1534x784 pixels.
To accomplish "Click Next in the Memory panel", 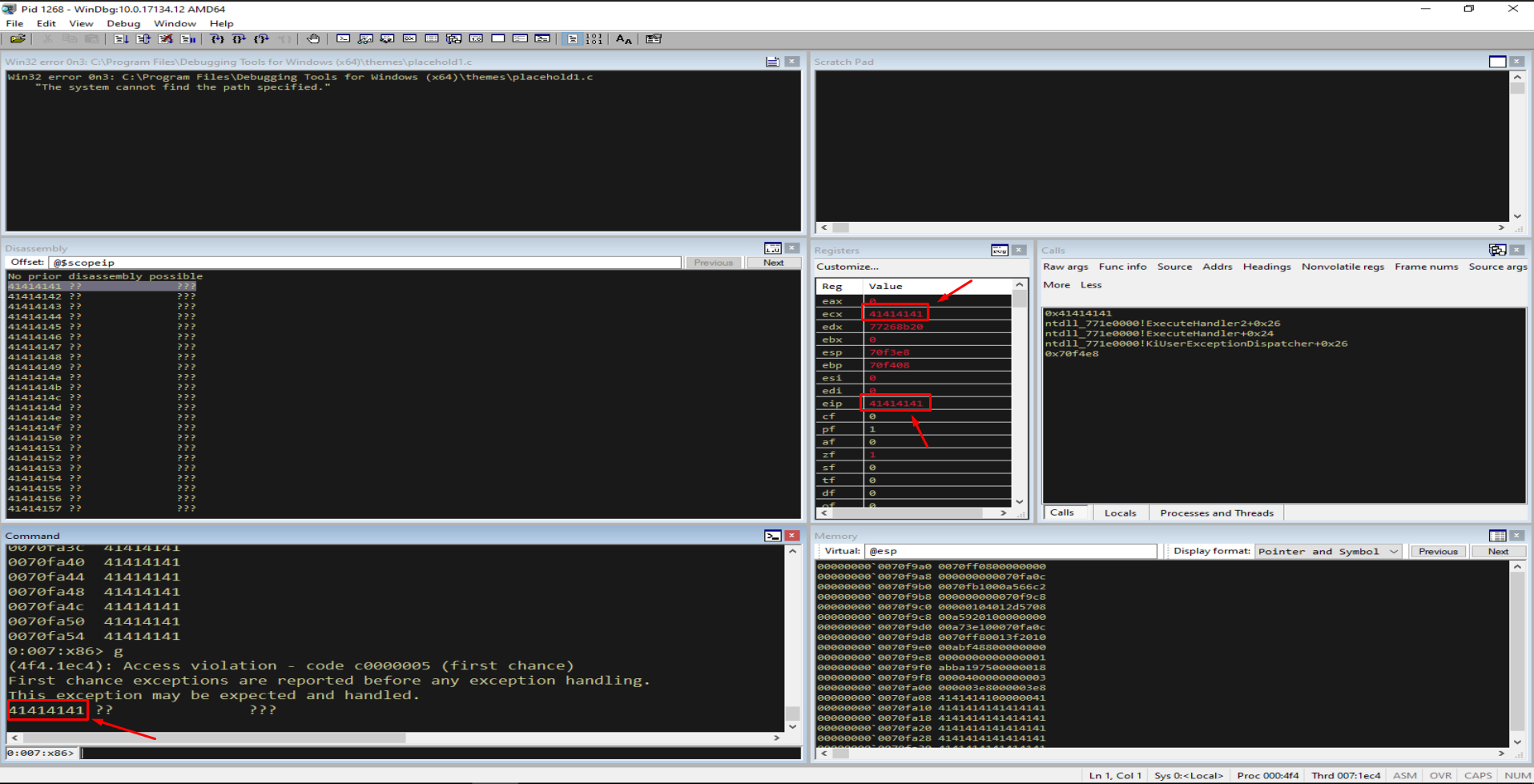I will [x=1498, y=551].
